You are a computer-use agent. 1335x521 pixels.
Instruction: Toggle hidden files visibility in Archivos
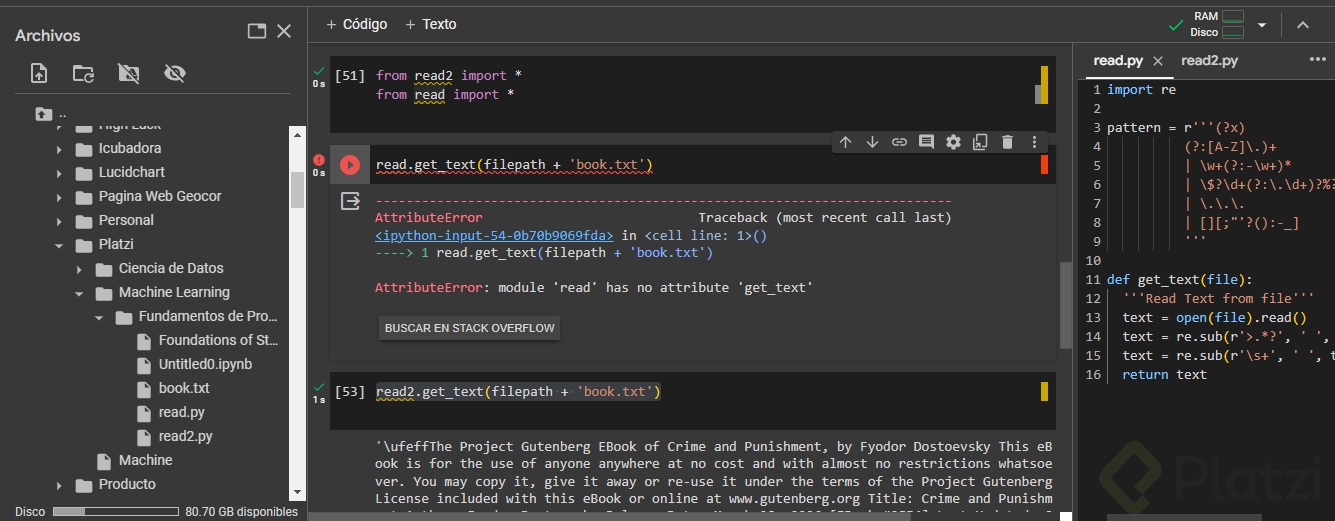pyautogui.click(x=175, y=73)
